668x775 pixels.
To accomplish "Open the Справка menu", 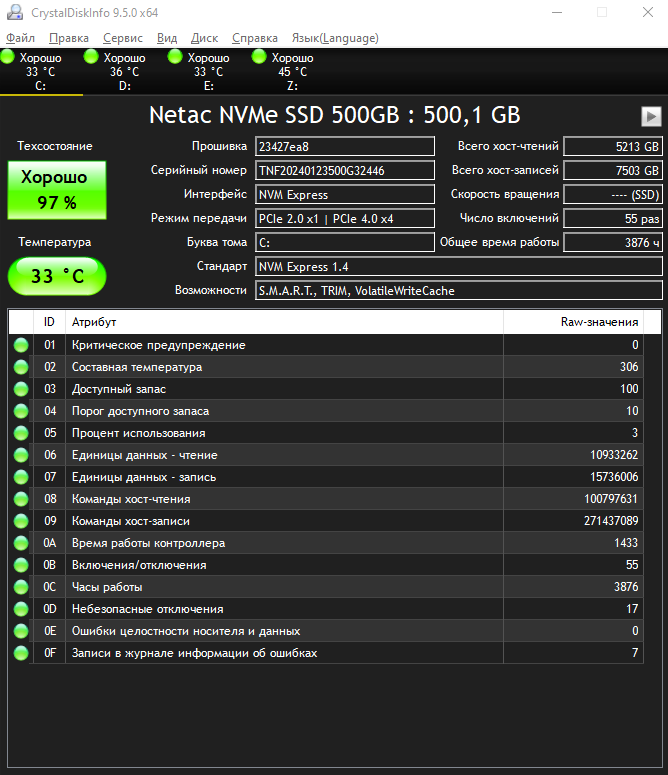I will pyautogui.click(x=254, y=38).
